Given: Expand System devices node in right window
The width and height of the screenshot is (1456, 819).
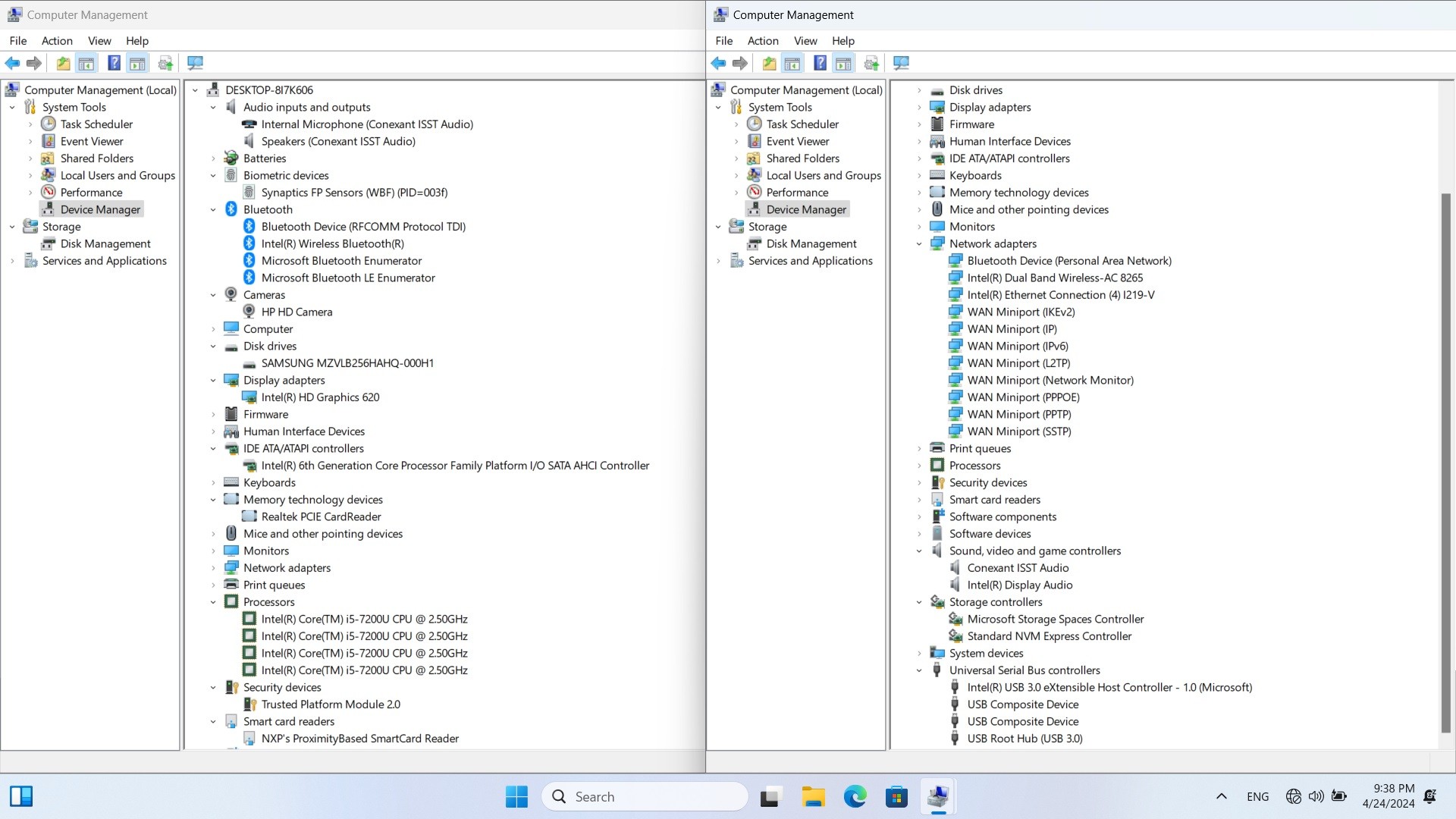Looking at the screenshot, I should (x=919, y=654).
